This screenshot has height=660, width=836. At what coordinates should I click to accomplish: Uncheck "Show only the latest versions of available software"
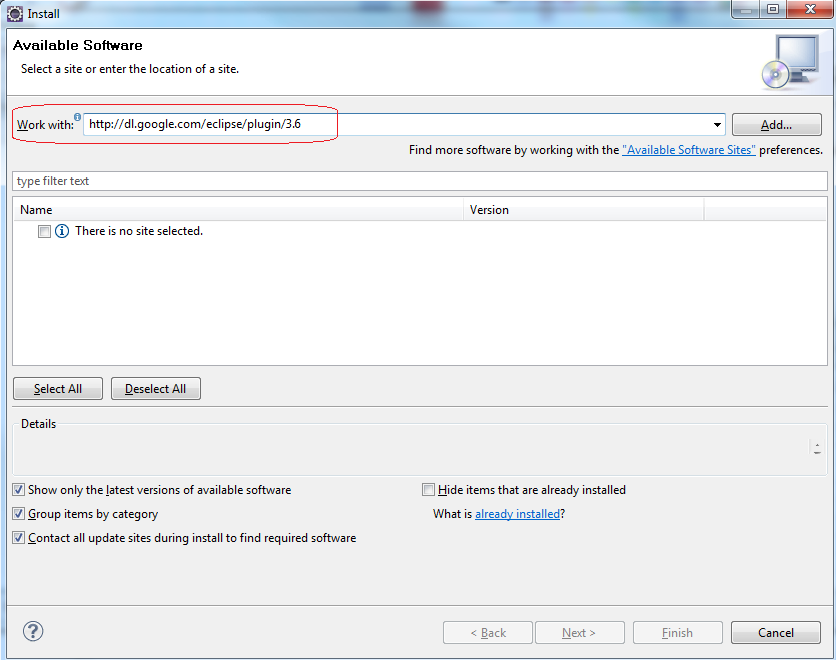[18, 490]
